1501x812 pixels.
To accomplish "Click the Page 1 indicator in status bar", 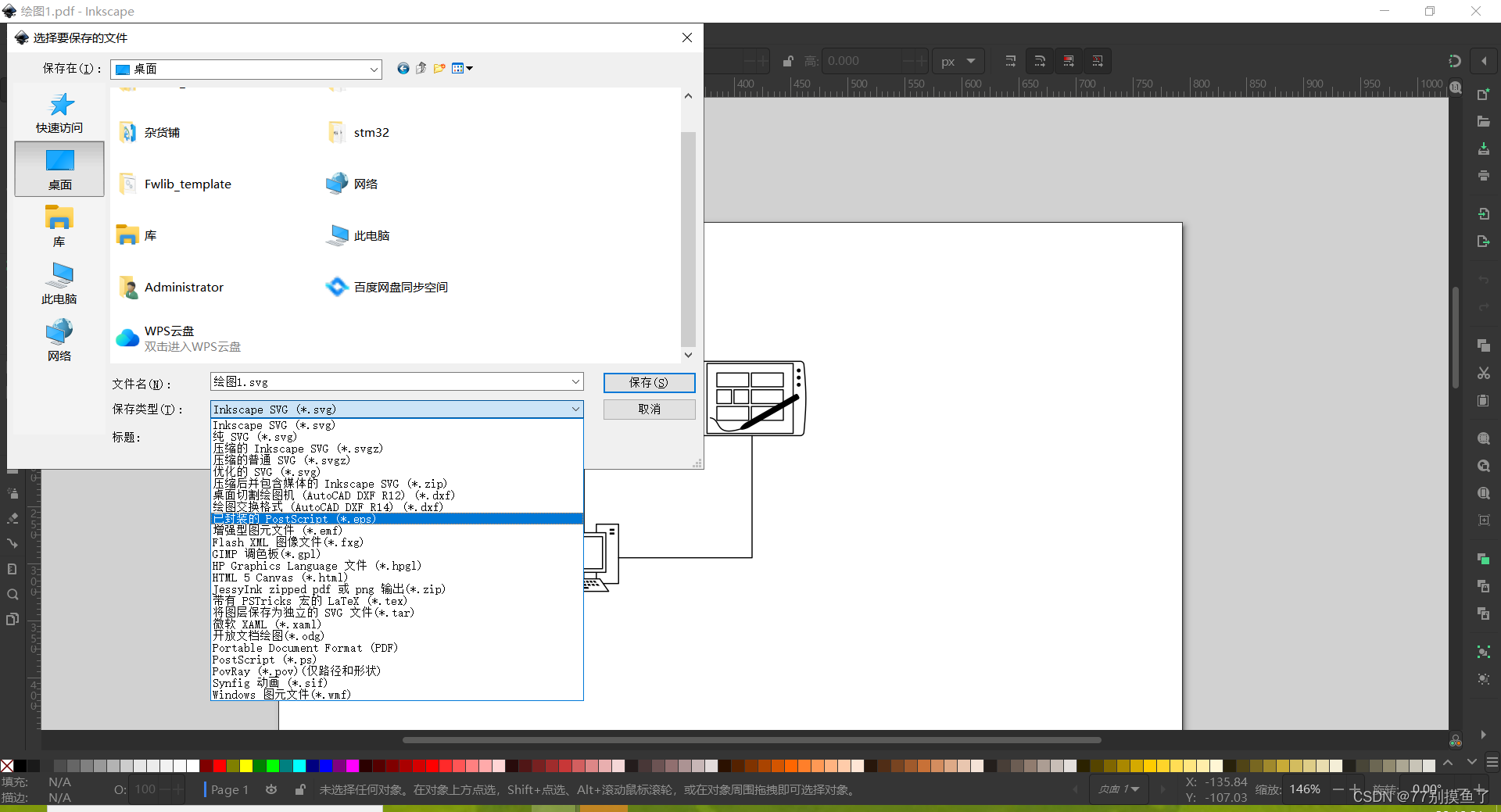I will pyautogui.click(x=230, y=790).
